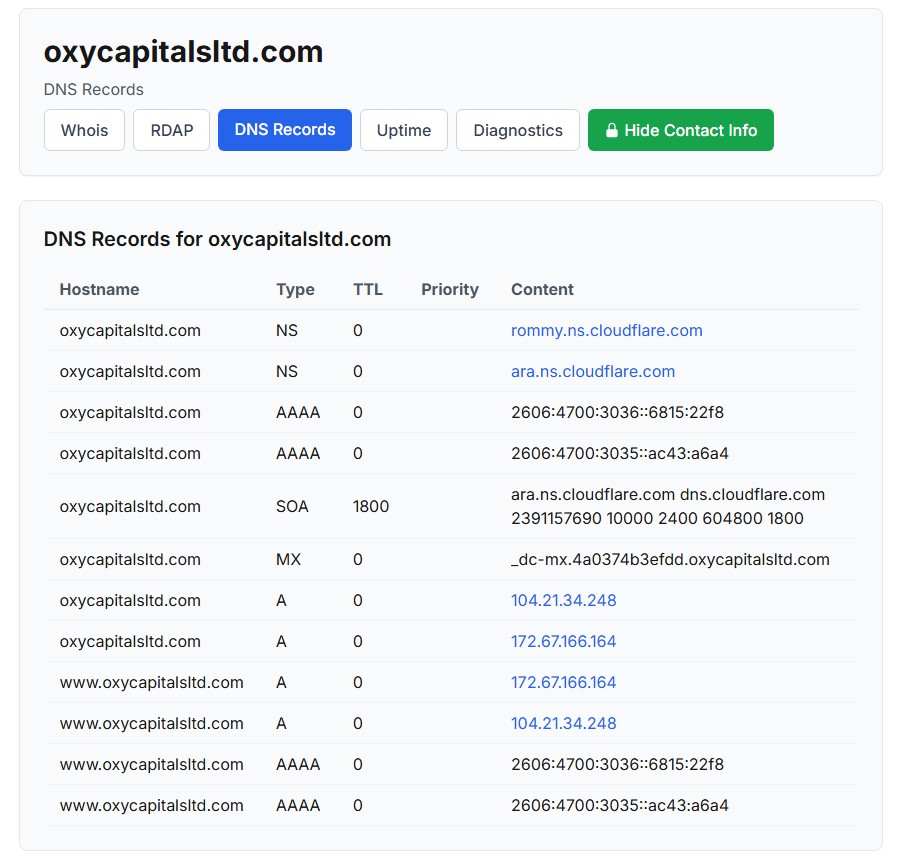This screenshot has width=903, height=865.
Task: Click 172.67.166.164 in the root domain A record
Action: tap(563, 641)
